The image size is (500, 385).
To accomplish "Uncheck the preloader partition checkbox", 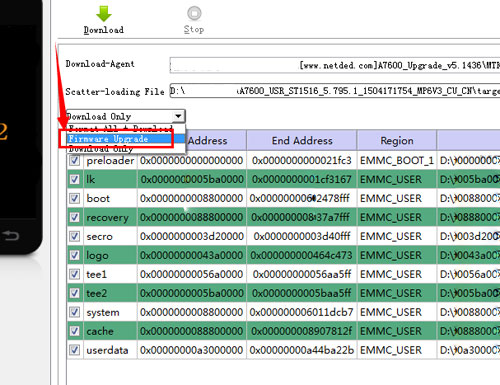I will (x=74, y=161).
